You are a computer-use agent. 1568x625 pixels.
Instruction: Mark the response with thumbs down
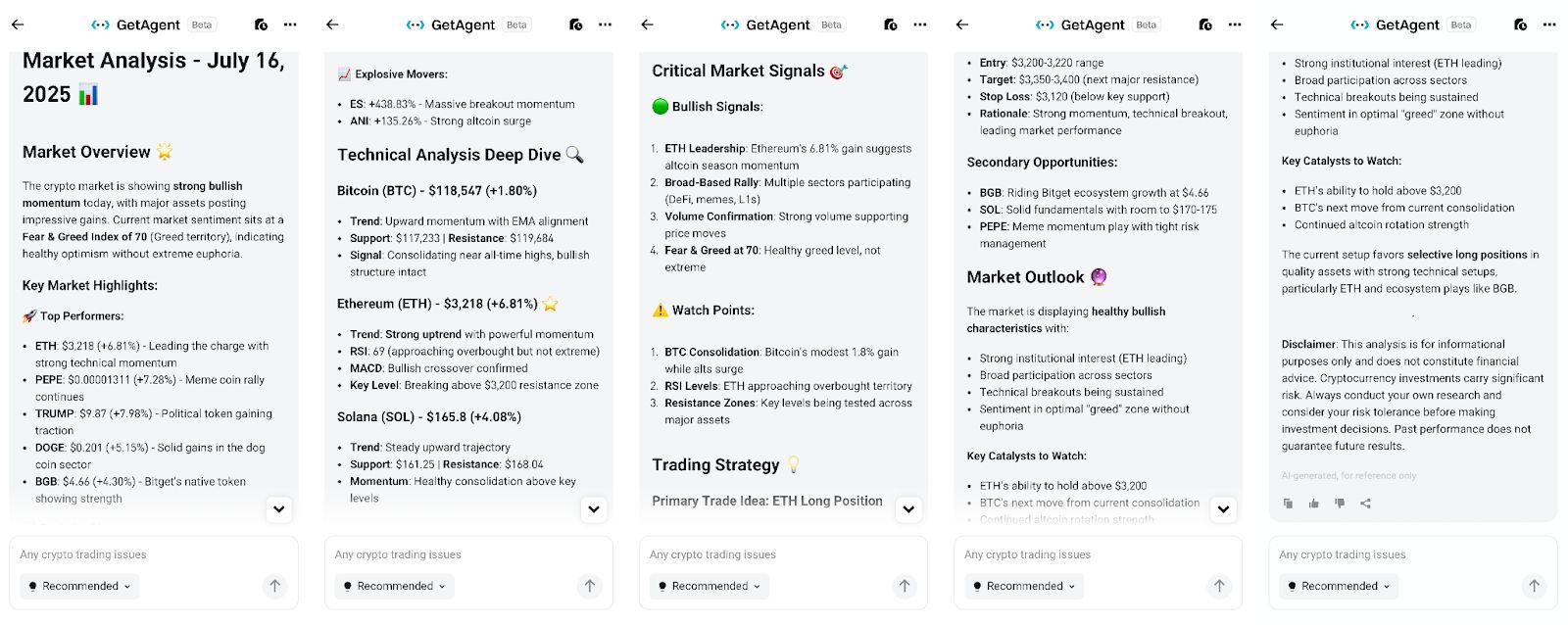[x=1340, y=504]
